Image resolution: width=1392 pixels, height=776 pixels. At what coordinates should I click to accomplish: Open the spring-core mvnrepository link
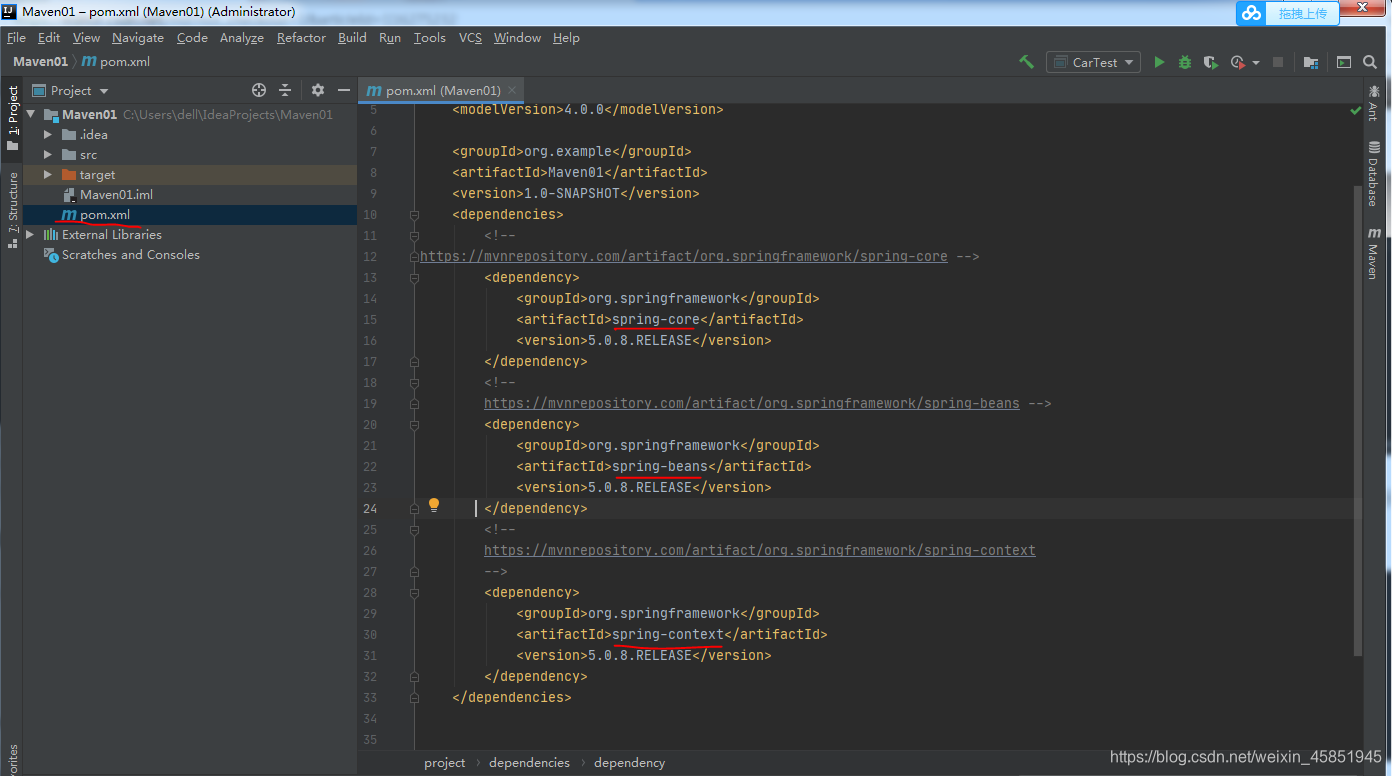(683, 256)
